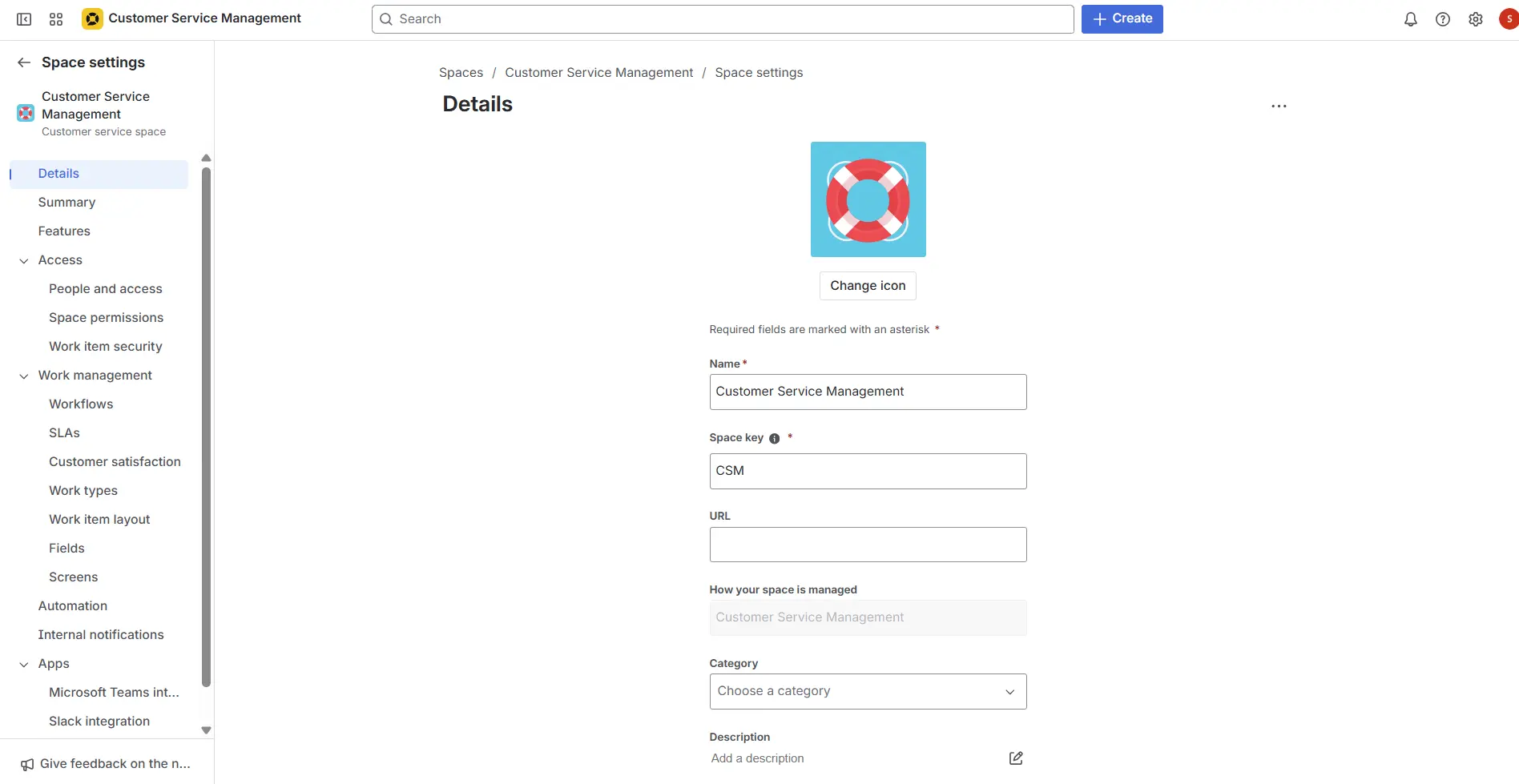Collapse the Apps section chevron
The image size is (1519, 784).
(24, 664)
